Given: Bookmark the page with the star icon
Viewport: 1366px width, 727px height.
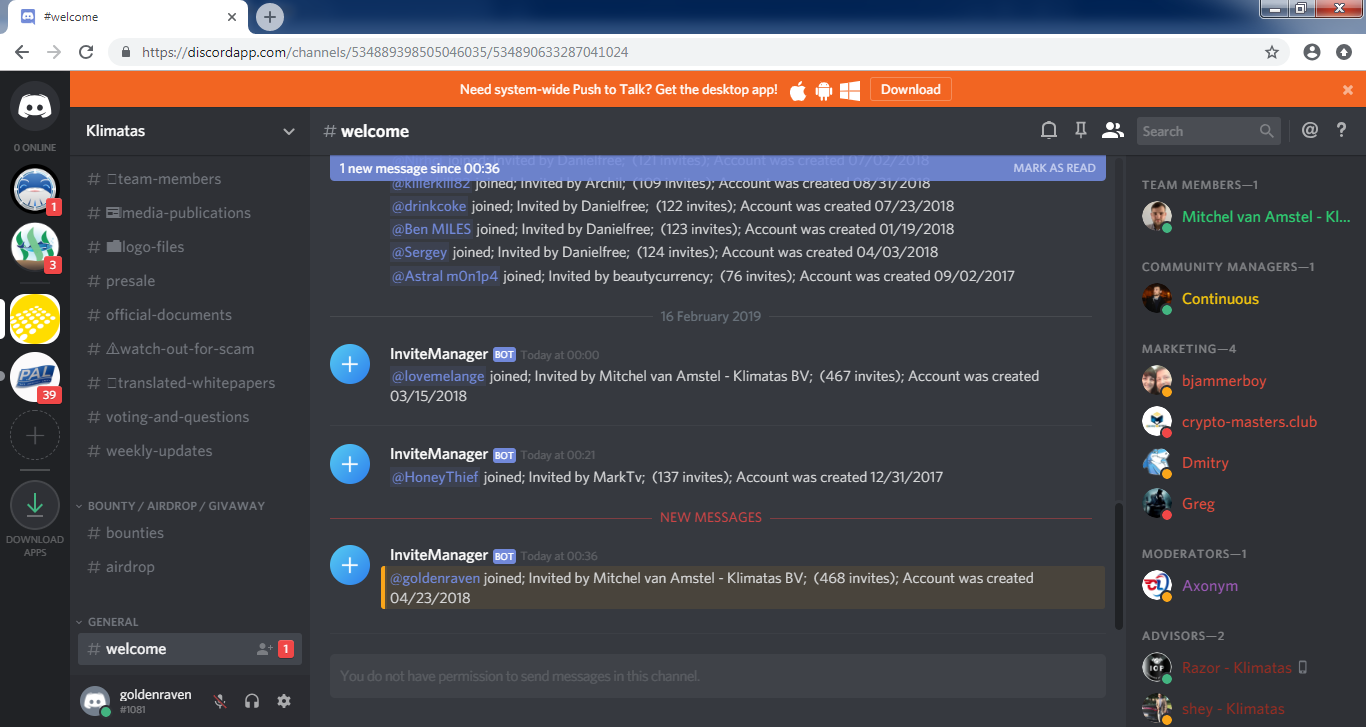Looking at the screenshot, I should [1272, 52].
